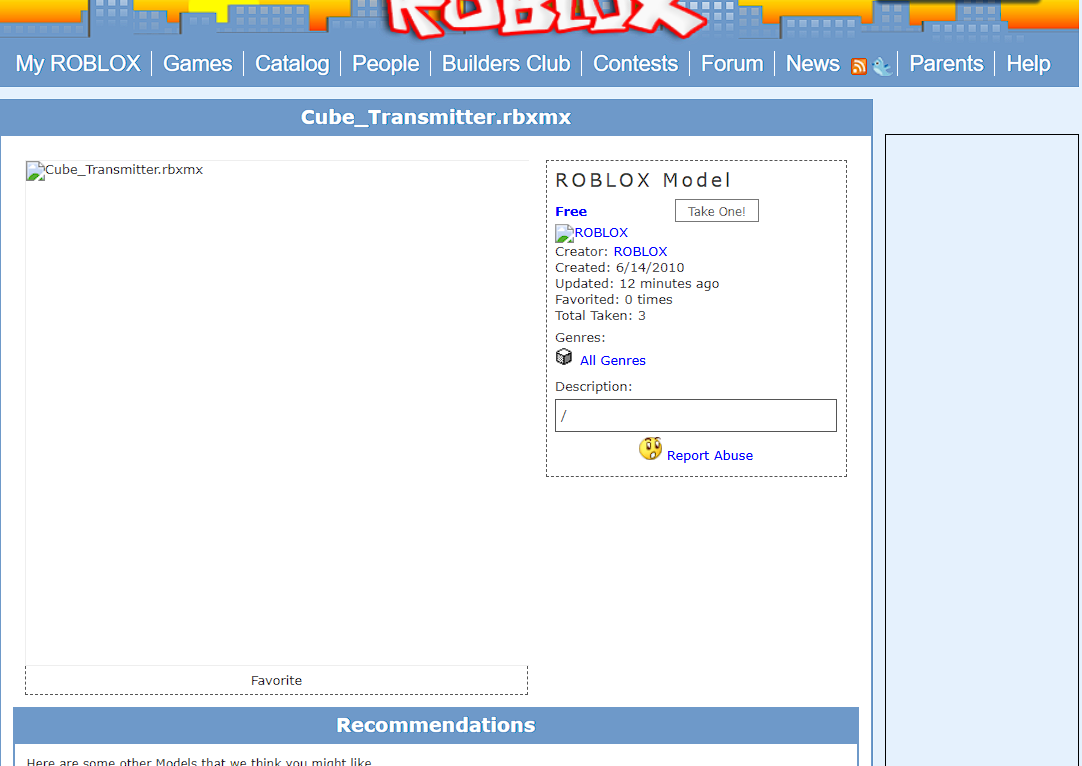Navigate to the People section
This screenshot has height=766, width=1082.
pyautogui.click(x=385, y=64)
